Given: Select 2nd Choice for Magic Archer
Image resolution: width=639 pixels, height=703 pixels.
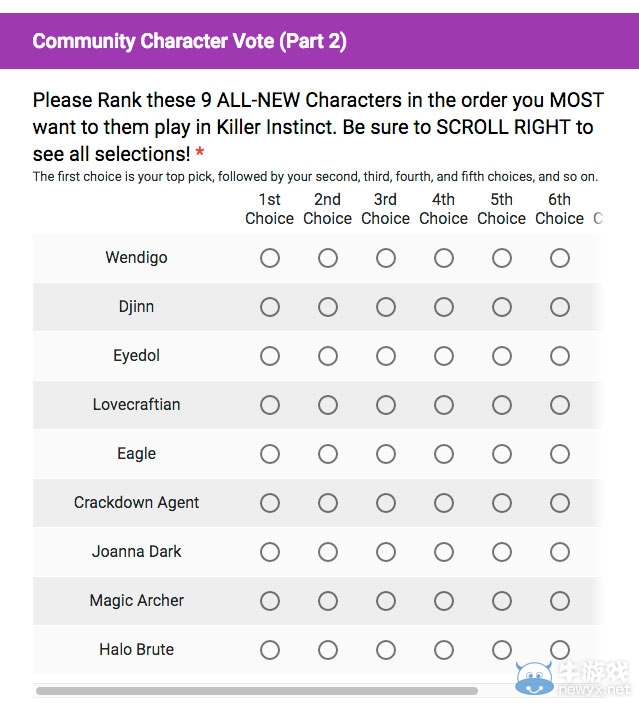Looking at the screenshot, I should click(328, 601).
